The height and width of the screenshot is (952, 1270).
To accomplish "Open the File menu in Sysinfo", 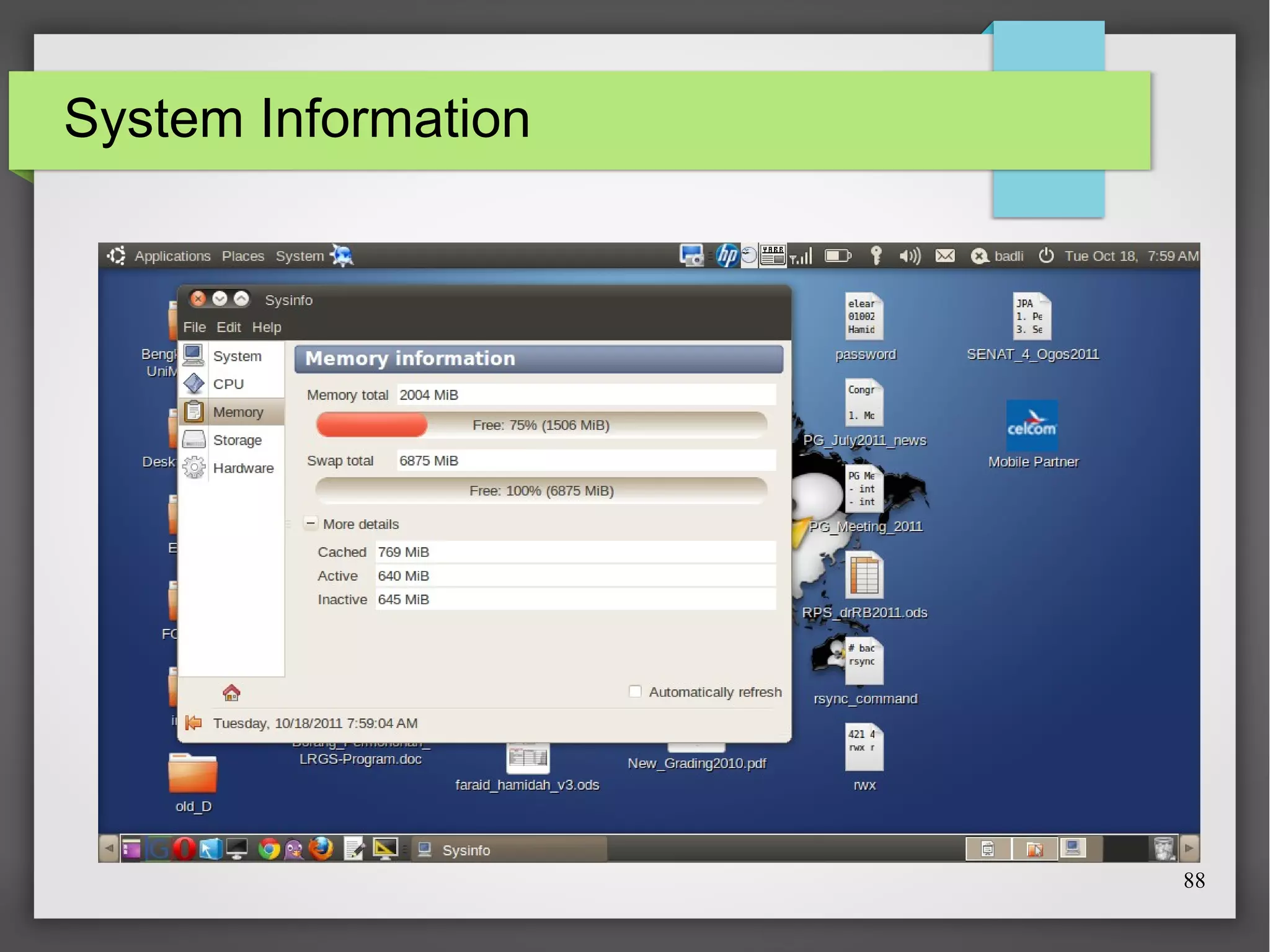I will point(194,327).
